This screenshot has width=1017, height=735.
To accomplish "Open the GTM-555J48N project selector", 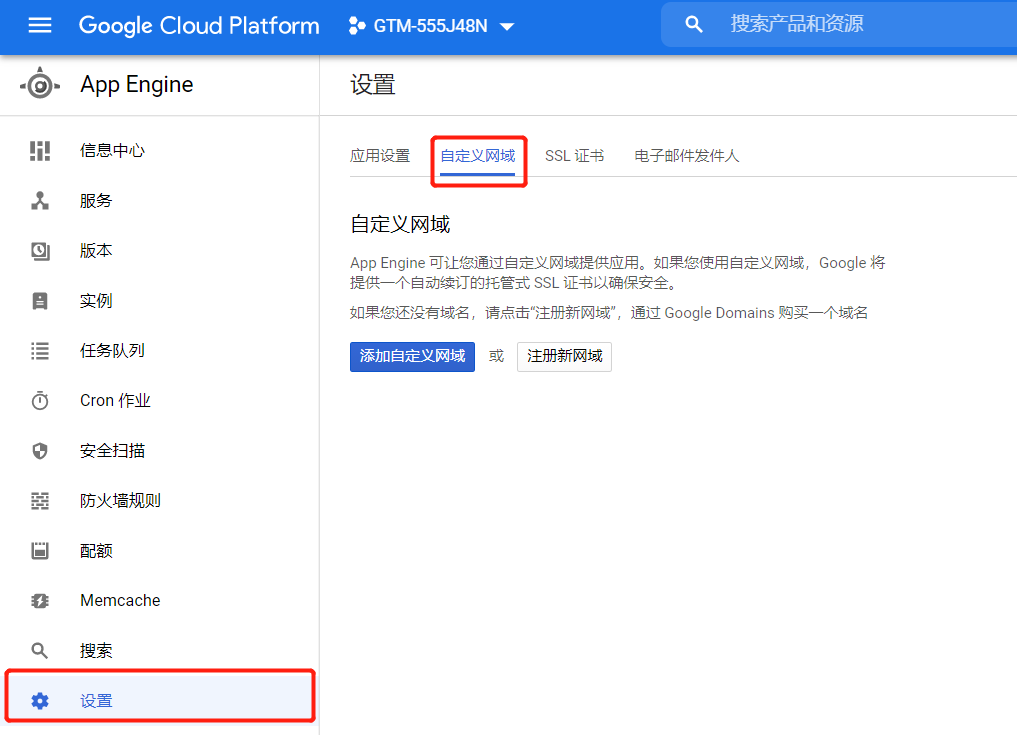I will 431,25.
